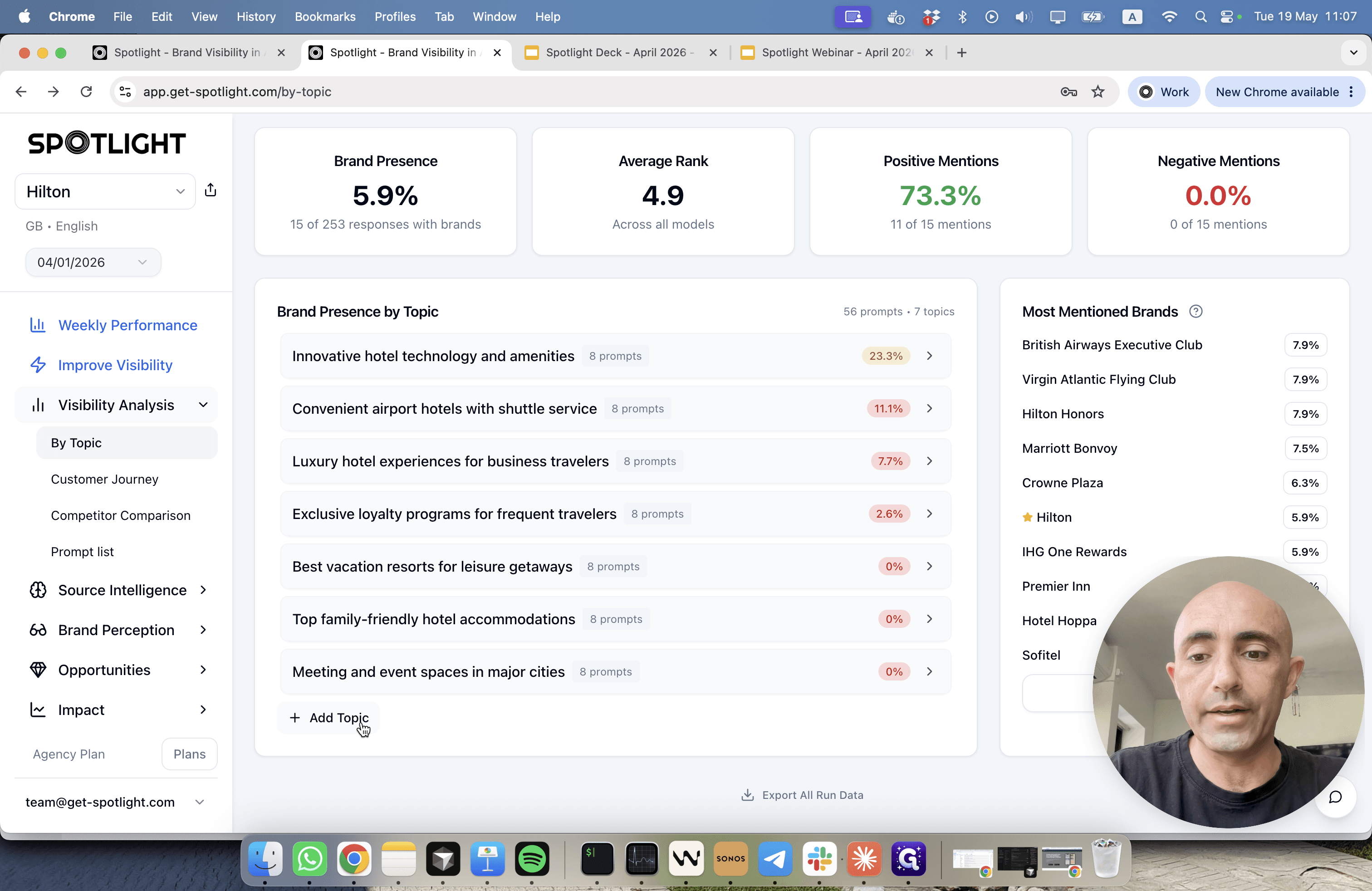The width and height of the screenshot is (1372, 891).
Task: View site information icon in address bar
Action: (125, 92)
